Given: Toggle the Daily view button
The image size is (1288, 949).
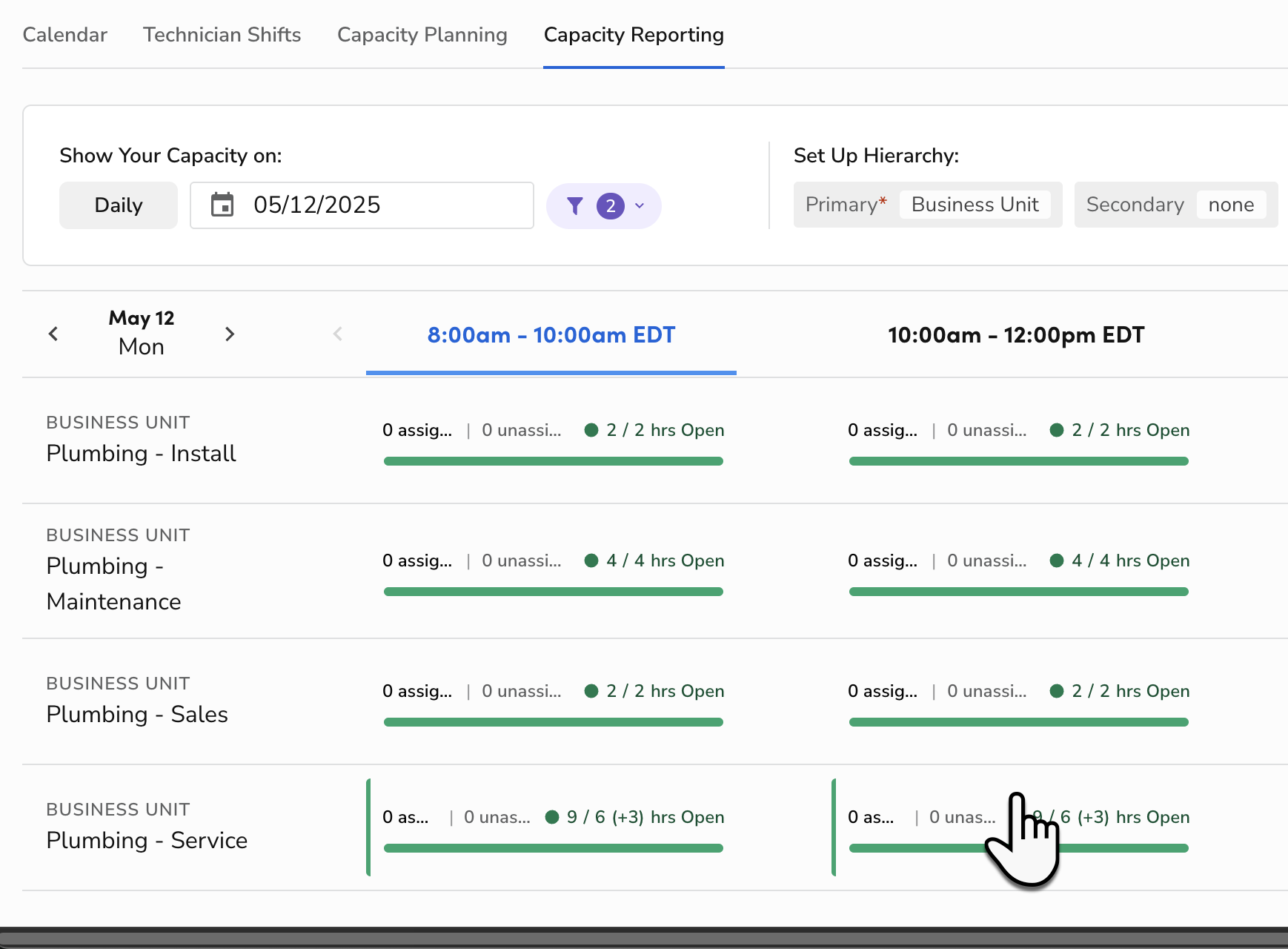Looking at the screenshot, I should [118, 205].
